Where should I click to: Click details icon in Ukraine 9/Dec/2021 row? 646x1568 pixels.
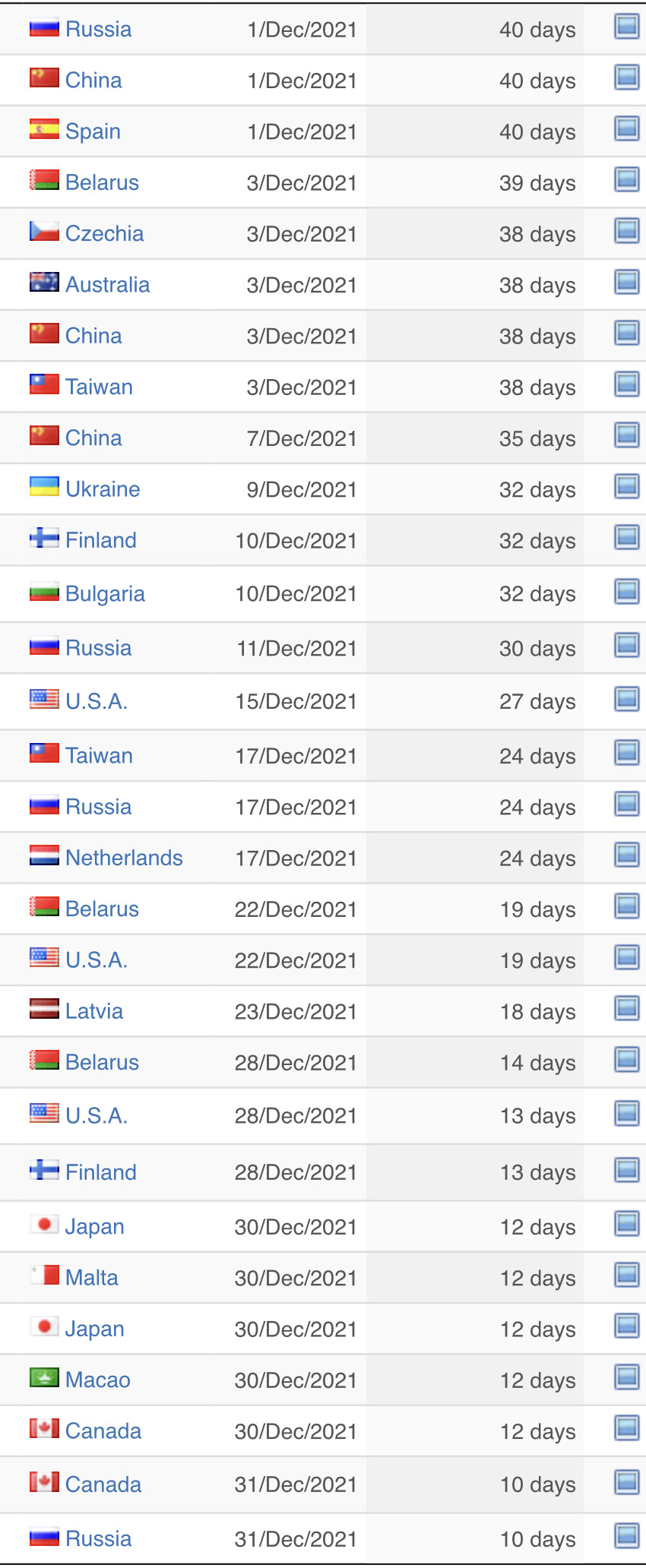(626, 486)
